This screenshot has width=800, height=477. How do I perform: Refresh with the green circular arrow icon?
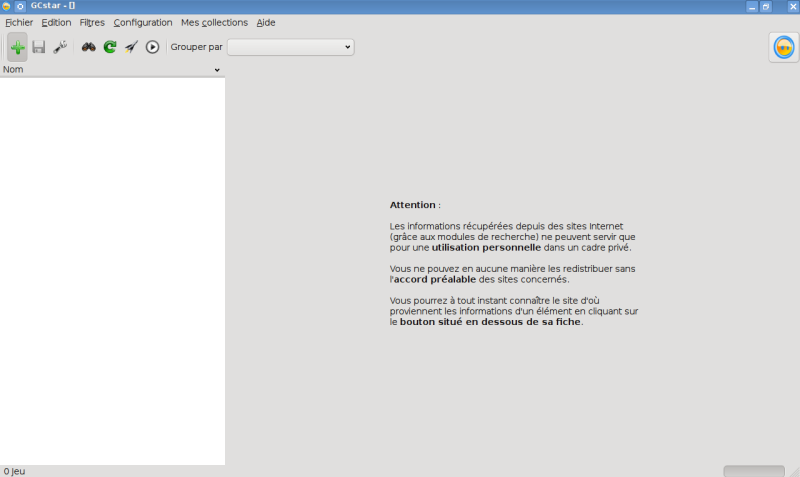point(110,47)
